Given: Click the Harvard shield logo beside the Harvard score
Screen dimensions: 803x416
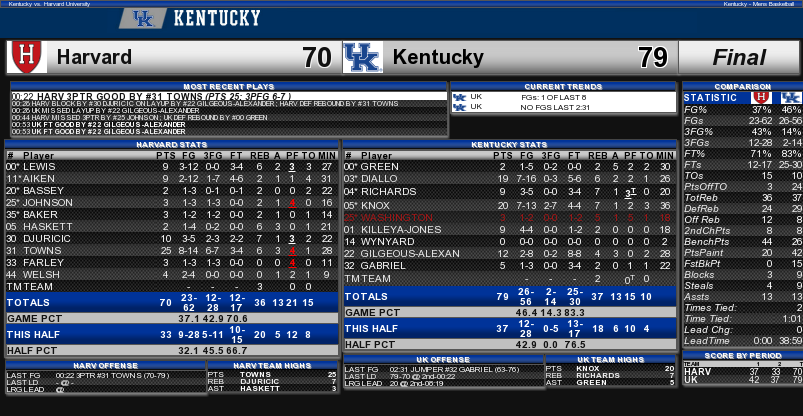Looking at the screenshot, I should click(x=27, y=57).
